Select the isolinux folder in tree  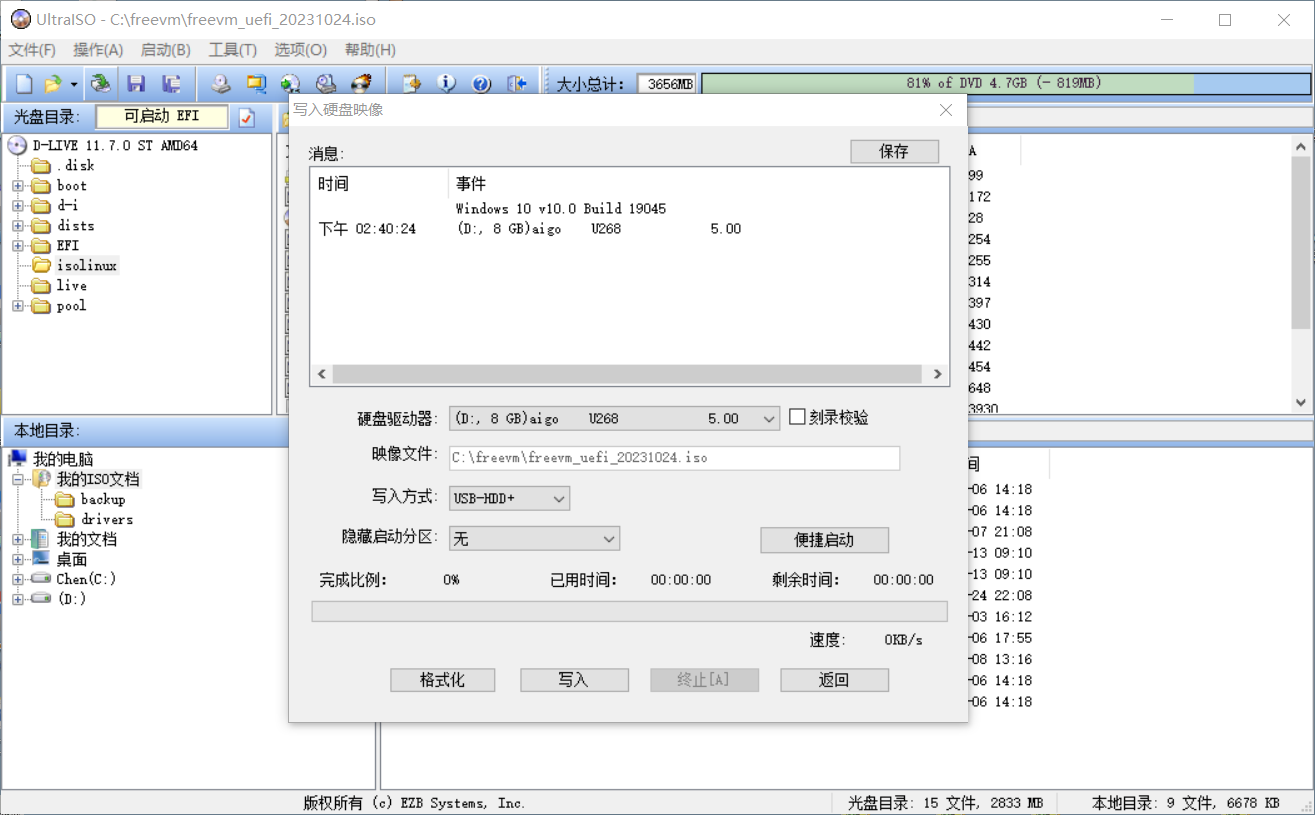pyautogui.click(x=86, y=266)
